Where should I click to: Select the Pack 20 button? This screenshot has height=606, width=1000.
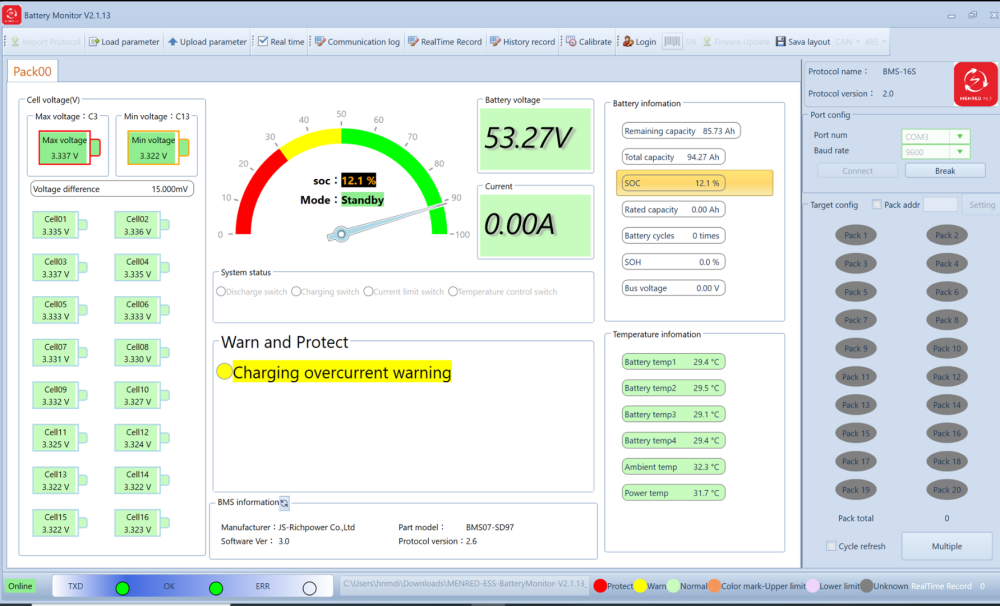(x=947, y=490)
